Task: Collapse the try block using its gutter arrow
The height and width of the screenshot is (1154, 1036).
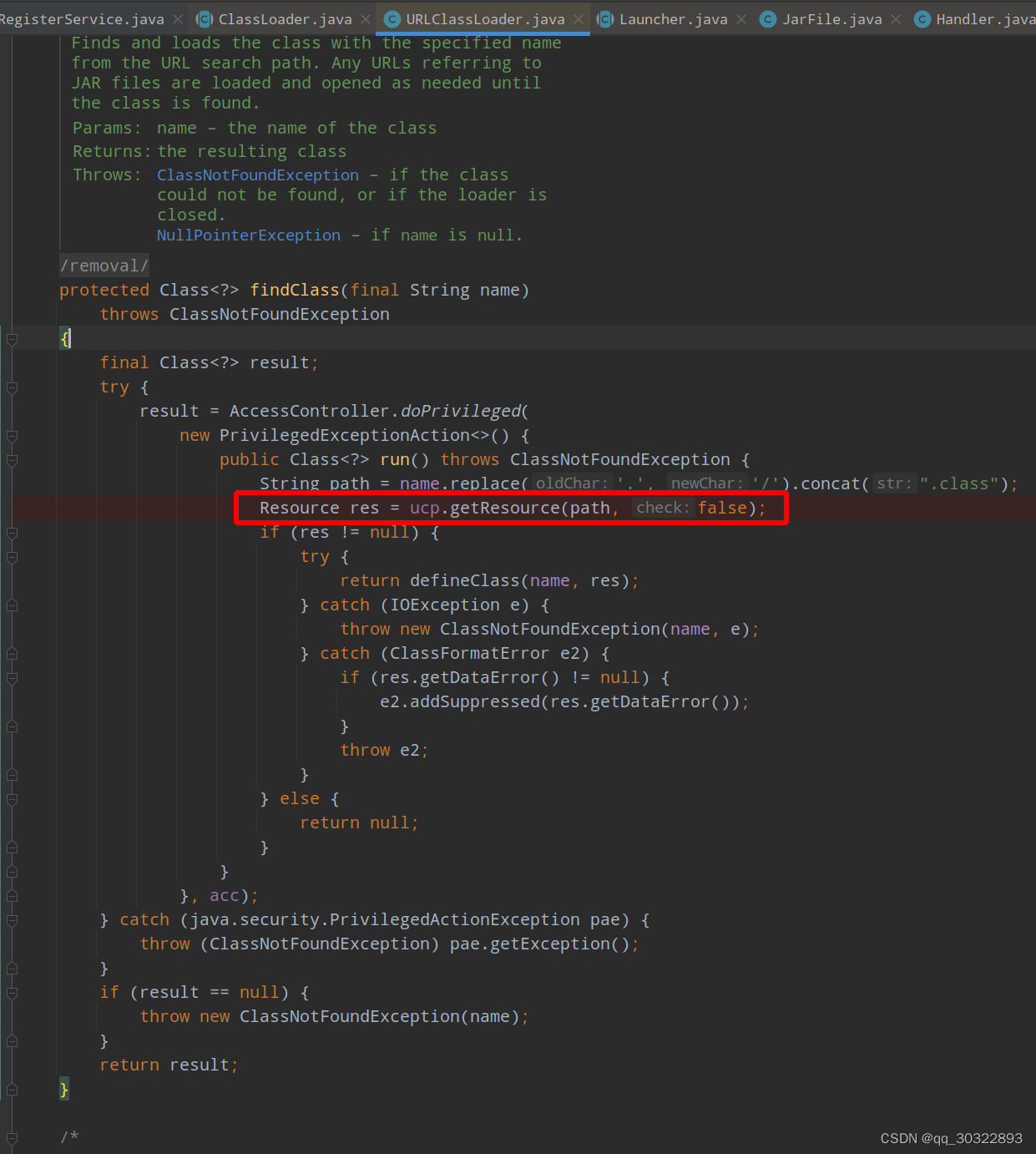Action: (12, 387)
